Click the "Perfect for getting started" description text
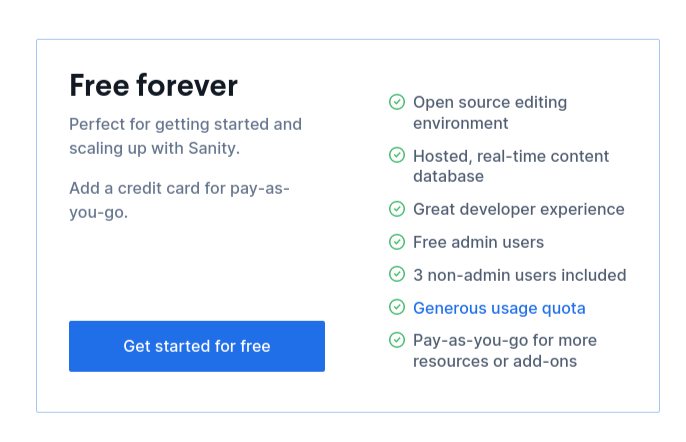This screenshot has height=442, width=686. tap(185, 137)
